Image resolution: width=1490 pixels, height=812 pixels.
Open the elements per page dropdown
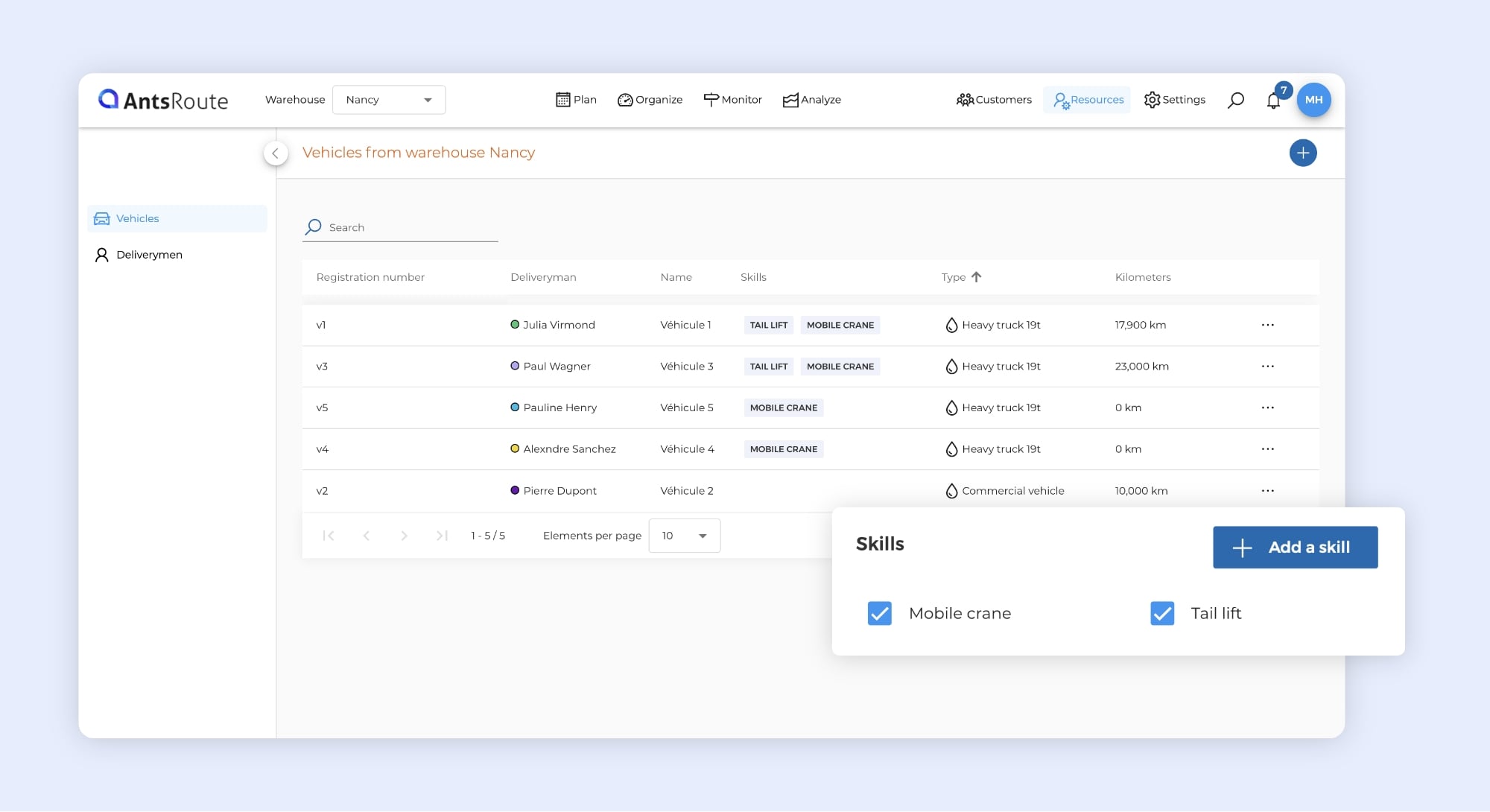point(684,536)
